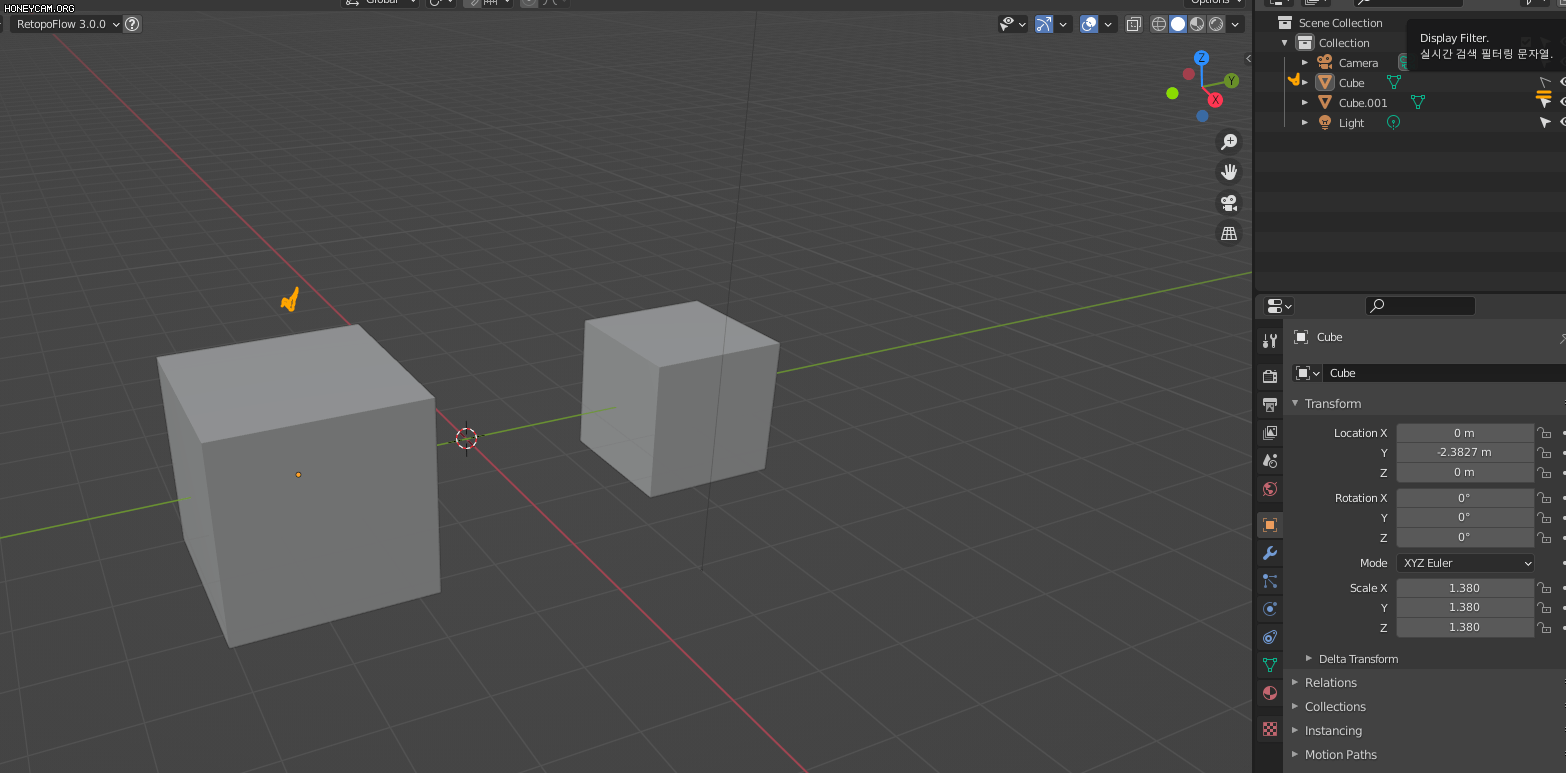This screenshot has height=773, width=1566.
Task: Open the Render properties tab
Action: coord(1270,376)
